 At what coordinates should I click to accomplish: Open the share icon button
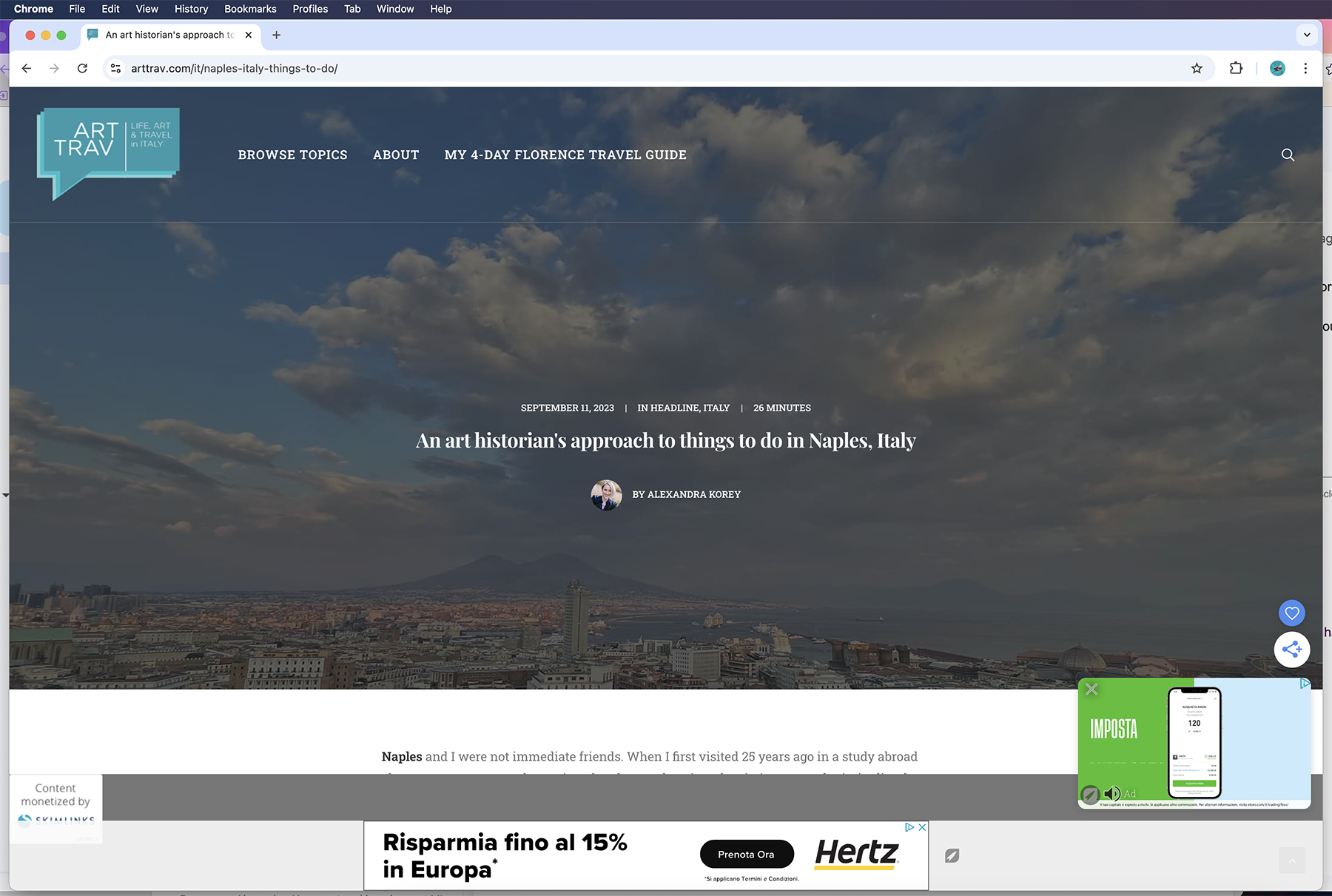click(x=1291, y=650)
